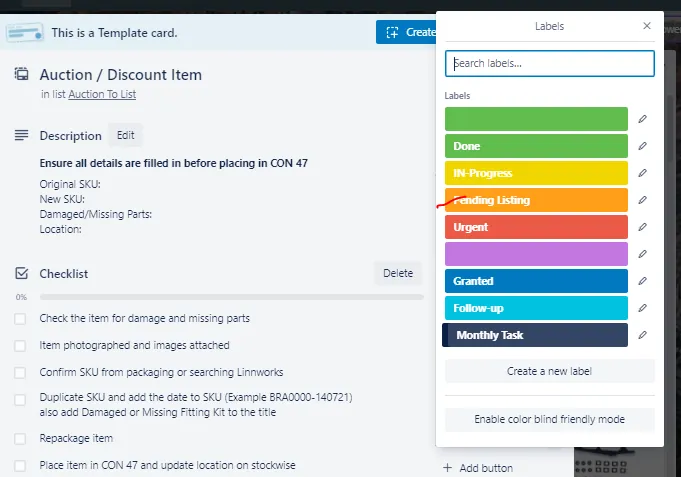This screenshot has width=681, height=477.
Task: Tick 'Duplicate SKU and add the date' checkbox
Action: pyautogui.click(x=20, y=400)
